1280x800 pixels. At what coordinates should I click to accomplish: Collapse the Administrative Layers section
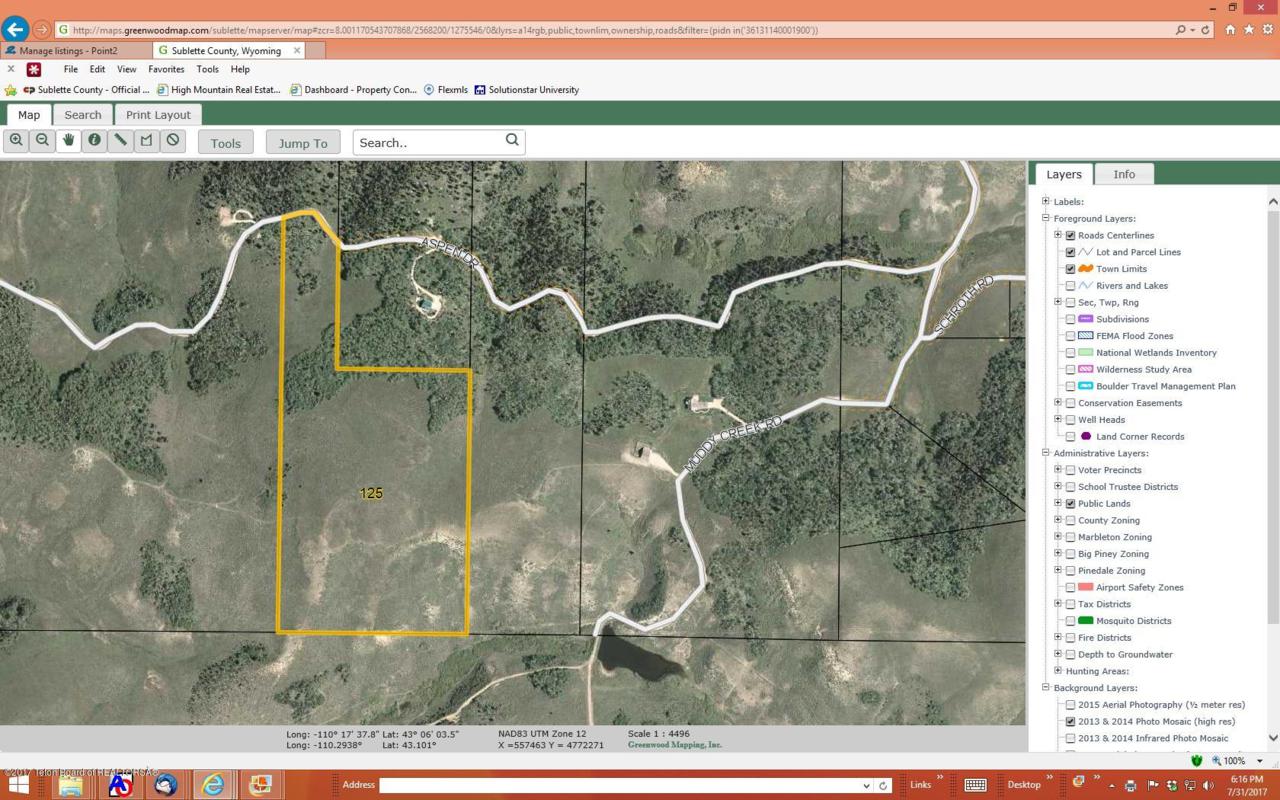click(x=1046, y=453)
